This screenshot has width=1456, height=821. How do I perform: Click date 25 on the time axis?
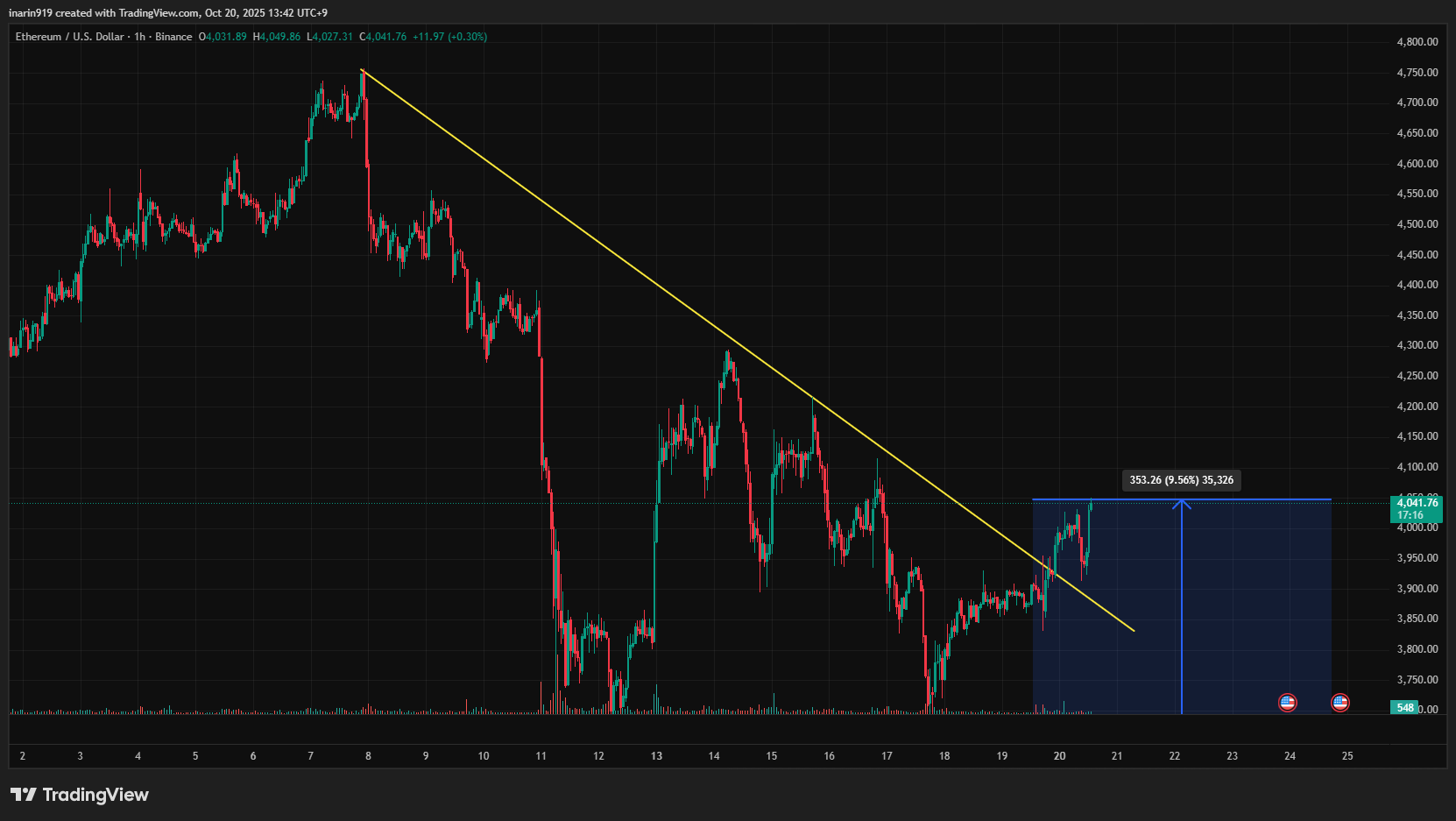pos(1347,756)
